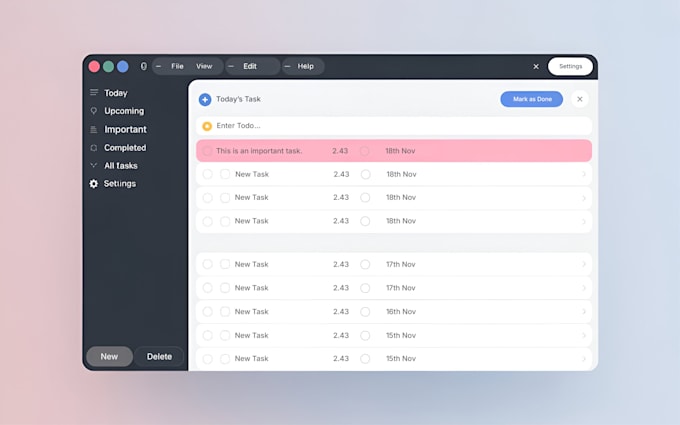This screenshot has height=425, width=680.
Task: Click the red window control dot
Action: 94,66
